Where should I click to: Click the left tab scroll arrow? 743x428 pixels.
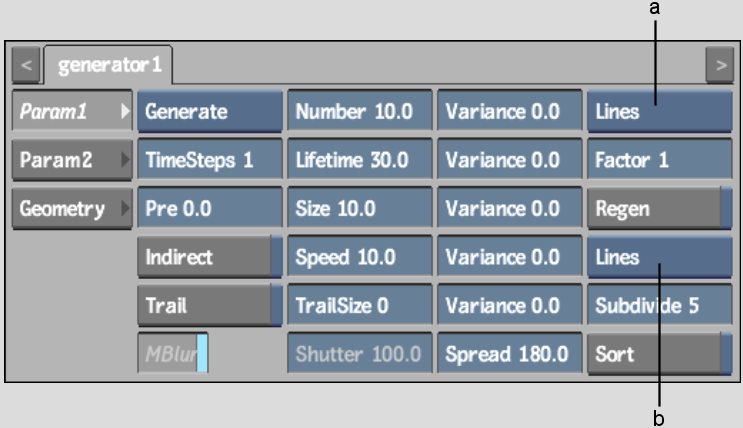point(26,65)
